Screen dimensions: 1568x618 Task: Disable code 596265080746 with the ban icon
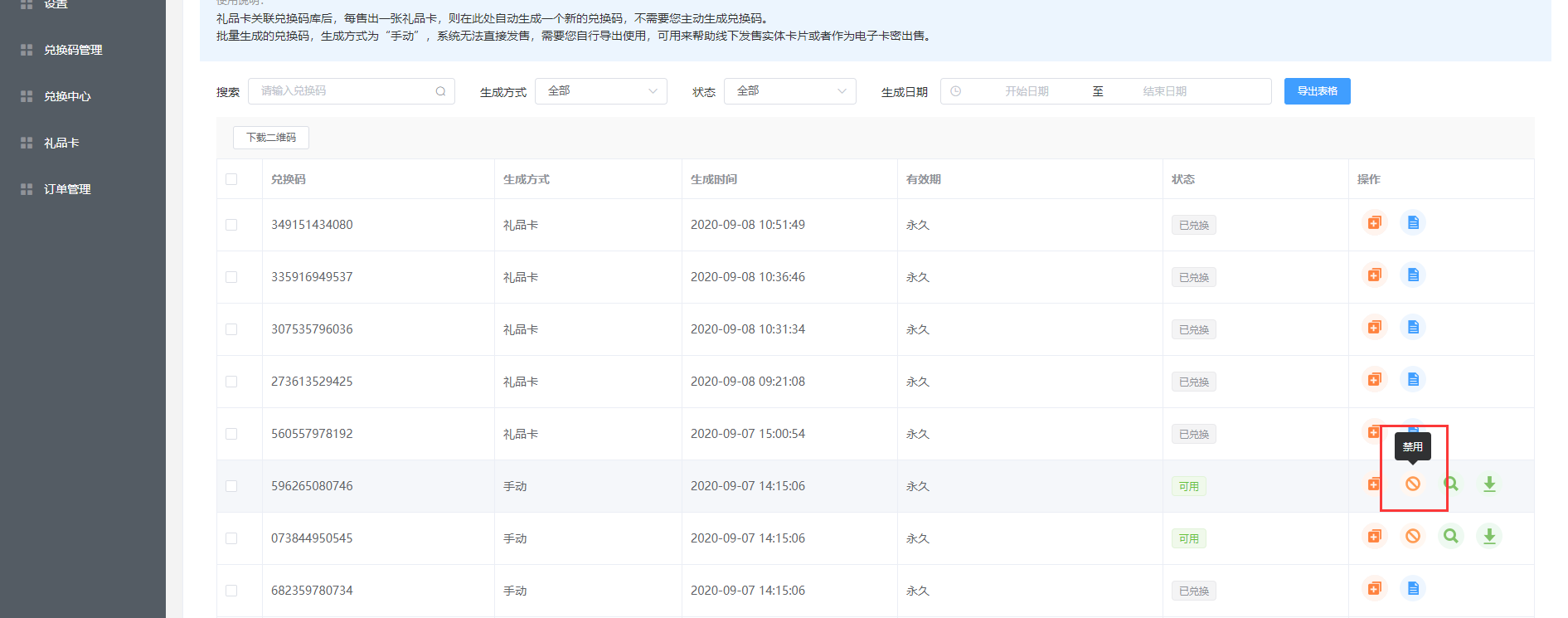click(1413, 484)
